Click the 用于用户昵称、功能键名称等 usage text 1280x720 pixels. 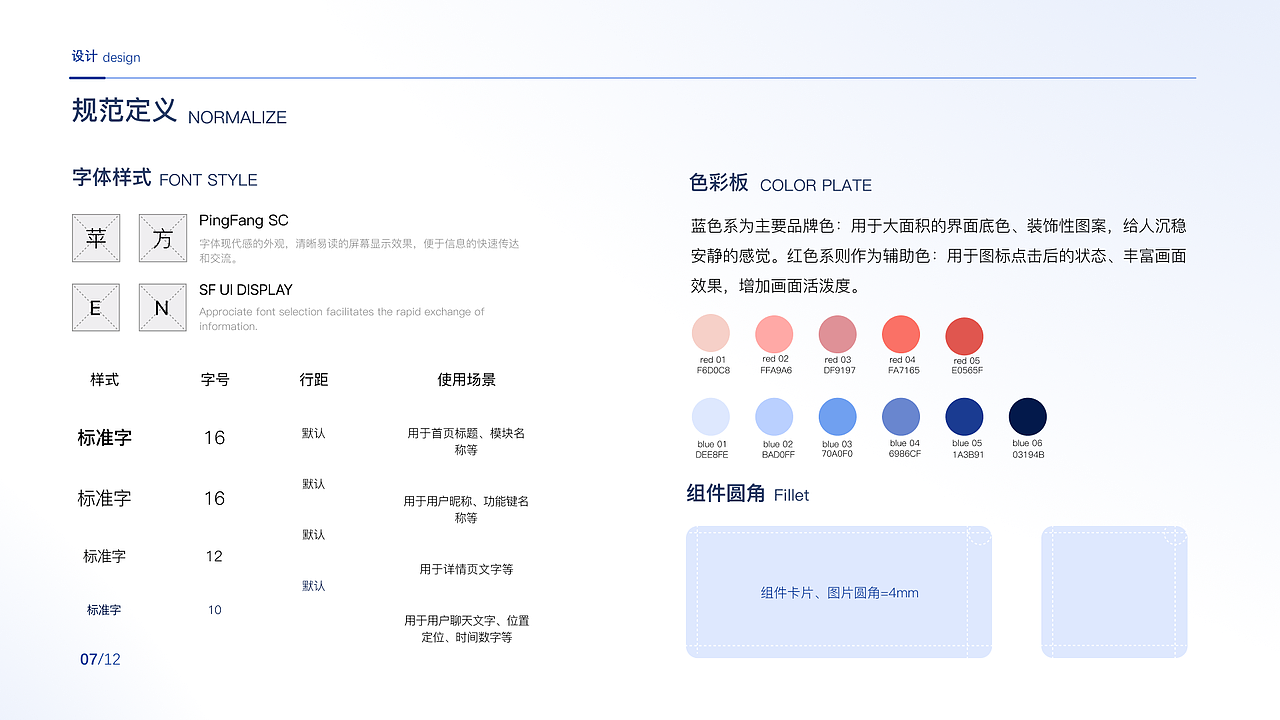coord(466,510)
